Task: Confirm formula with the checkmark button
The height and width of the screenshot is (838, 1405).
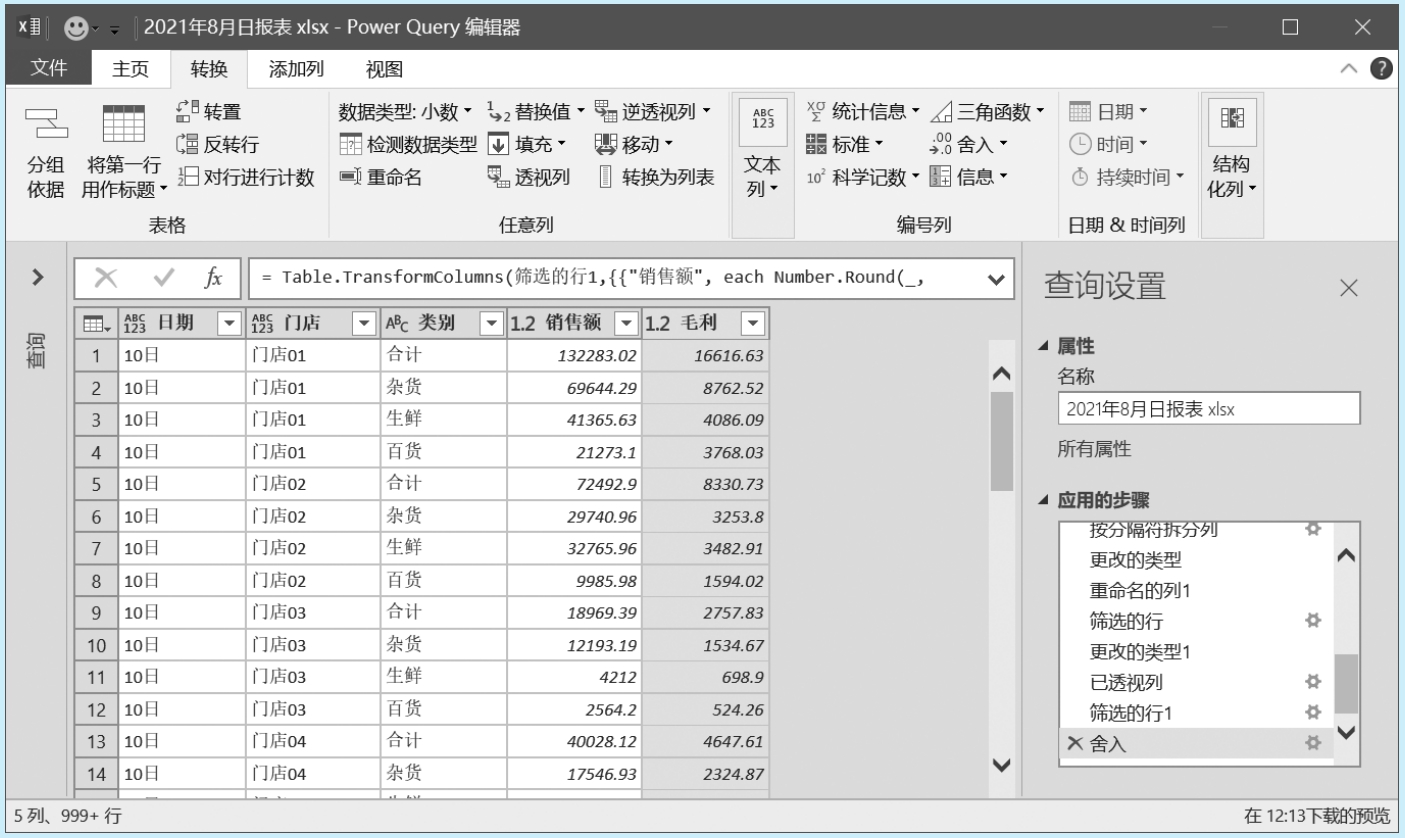Action: [x=164, y=278]
